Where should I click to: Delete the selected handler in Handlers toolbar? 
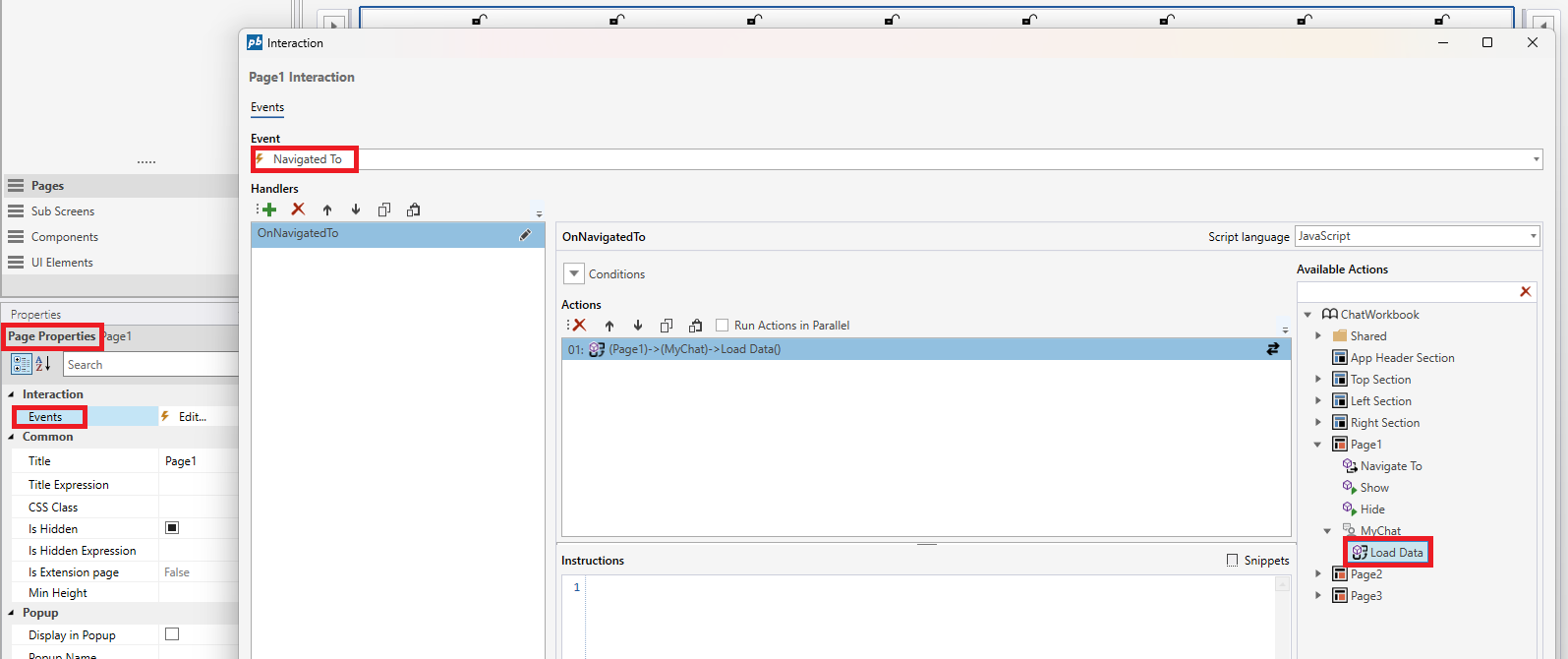(x=298, y=210)
